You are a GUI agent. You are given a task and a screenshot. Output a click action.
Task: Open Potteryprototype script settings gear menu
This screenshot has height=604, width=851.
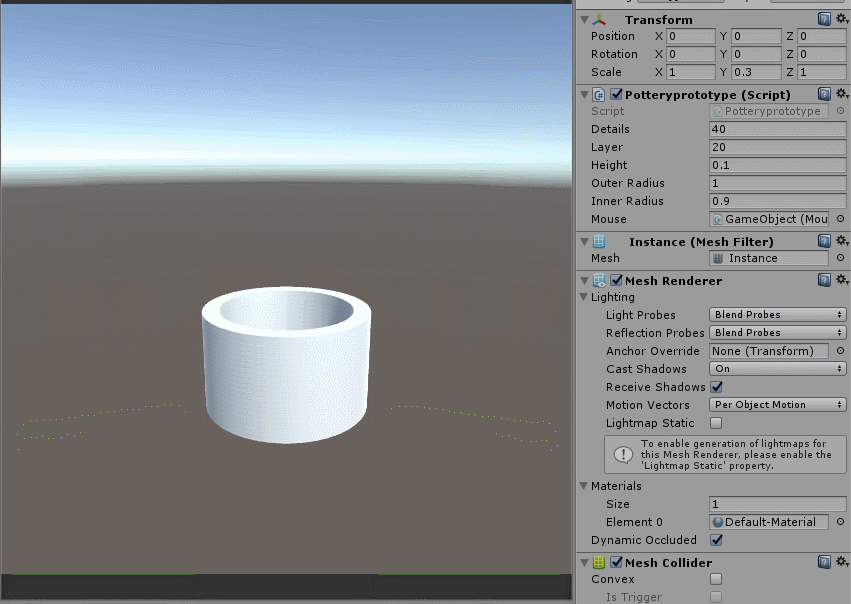(x=841, y=94)
